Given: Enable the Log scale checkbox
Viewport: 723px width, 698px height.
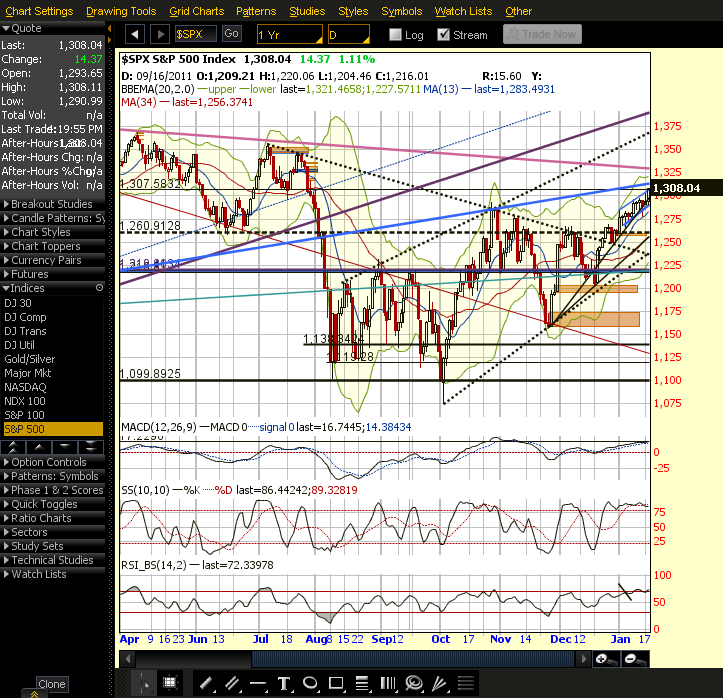Looking at the screenshot, I should (x=396, y=35).
